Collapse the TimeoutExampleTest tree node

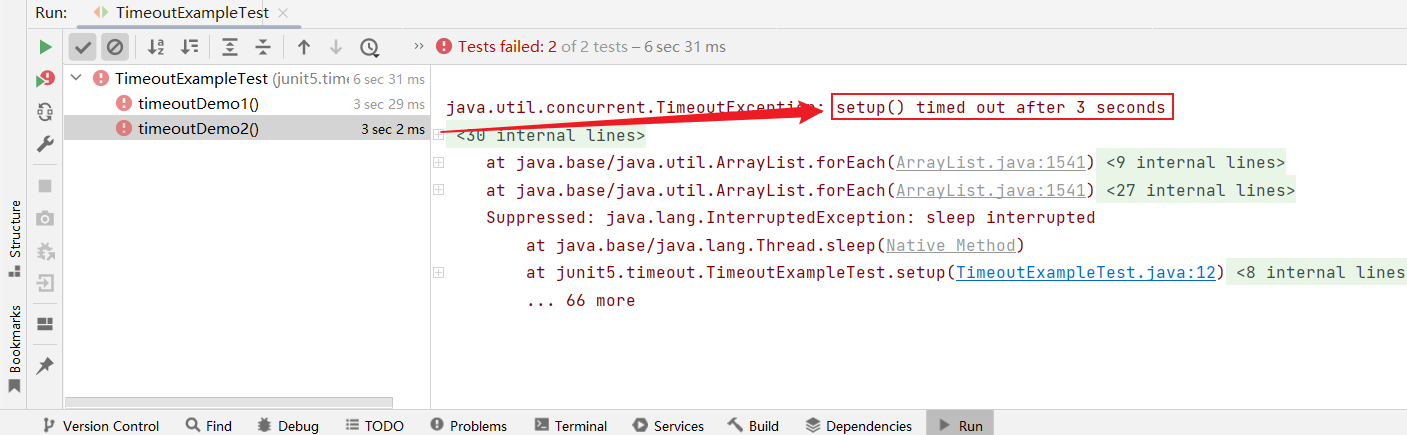[77, 78]
